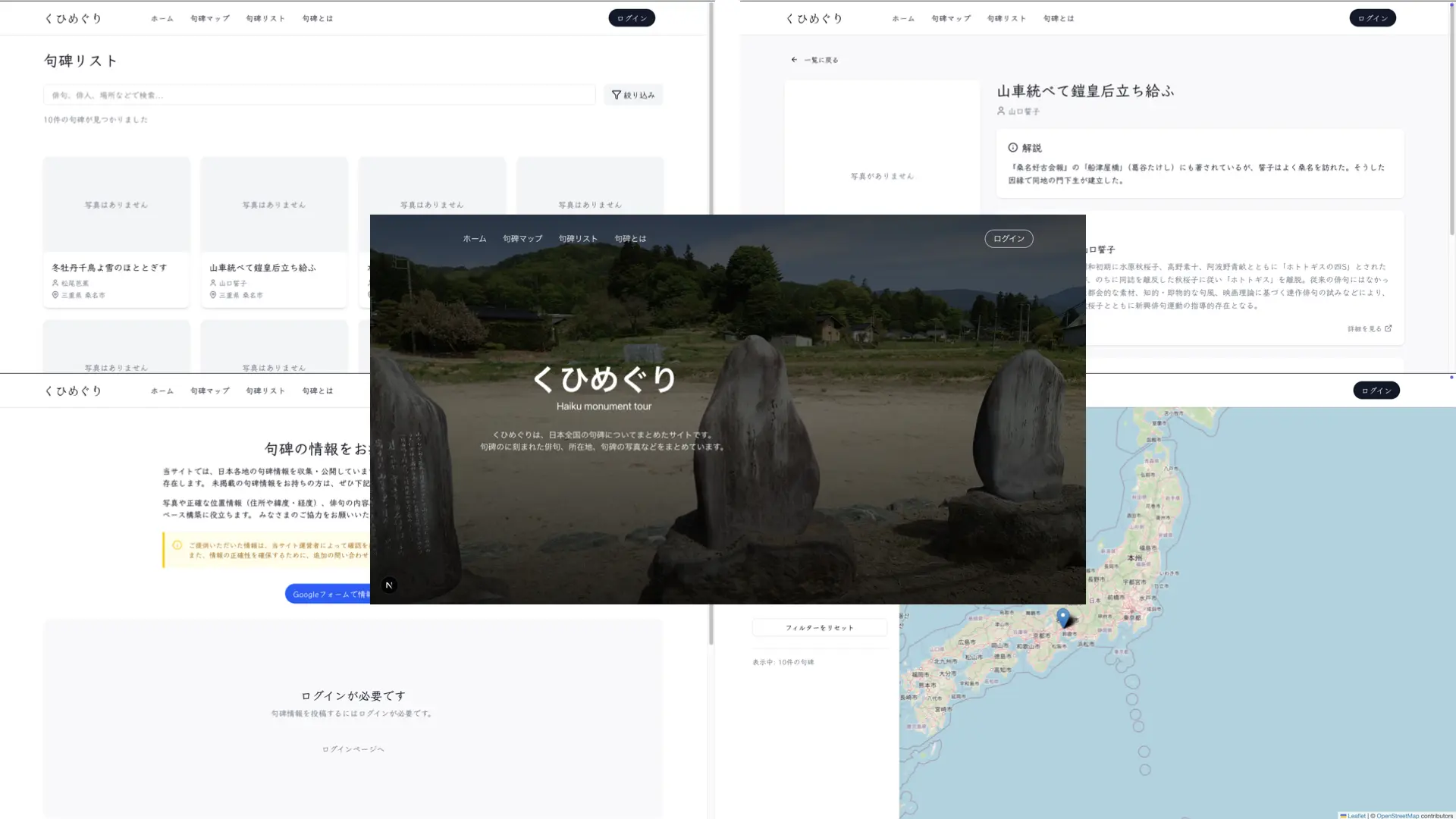1456x819 pixels.
Task: Click ログイン button in map window
Action: point(1376,391)
